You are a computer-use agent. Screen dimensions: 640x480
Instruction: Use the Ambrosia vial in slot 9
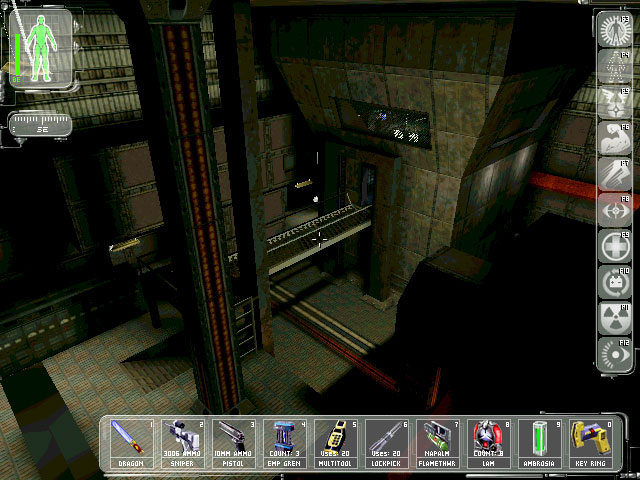click(x=539, y=444)
